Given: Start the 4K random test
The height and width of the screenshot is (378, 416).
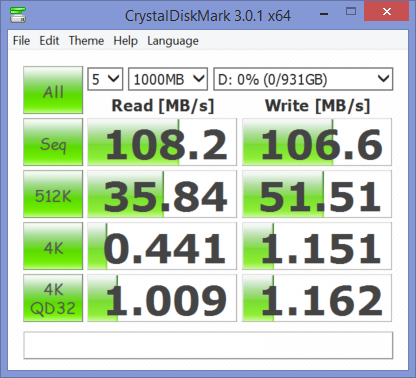Looking at the screenshot, I should [53, 246].
